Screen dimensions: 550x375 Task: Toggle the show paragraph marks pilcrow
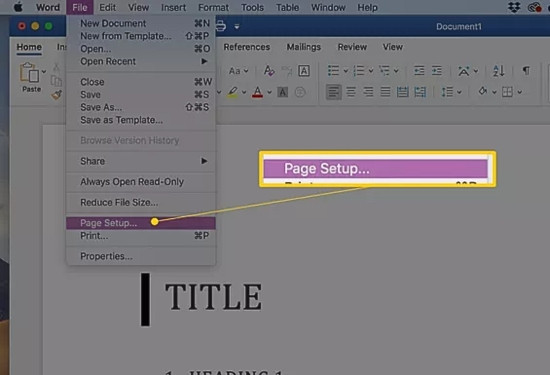tap(526, 70)
